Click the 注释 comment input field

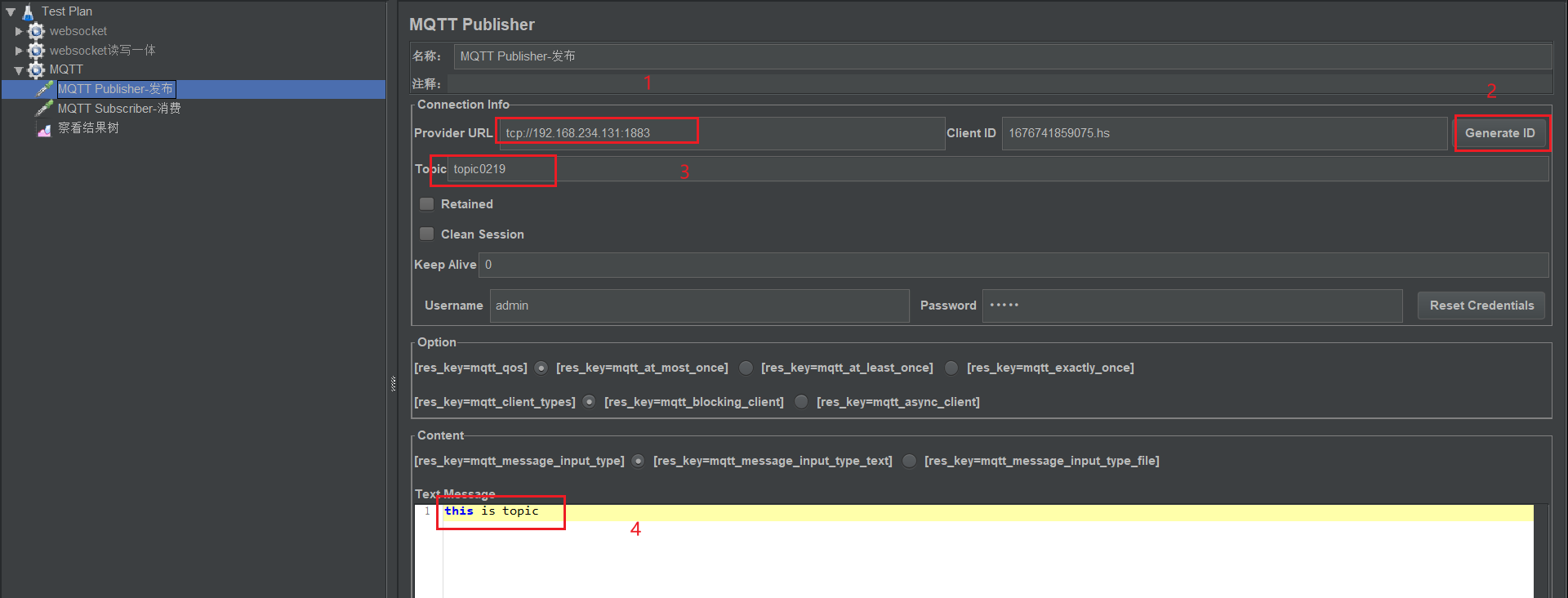1000,83
